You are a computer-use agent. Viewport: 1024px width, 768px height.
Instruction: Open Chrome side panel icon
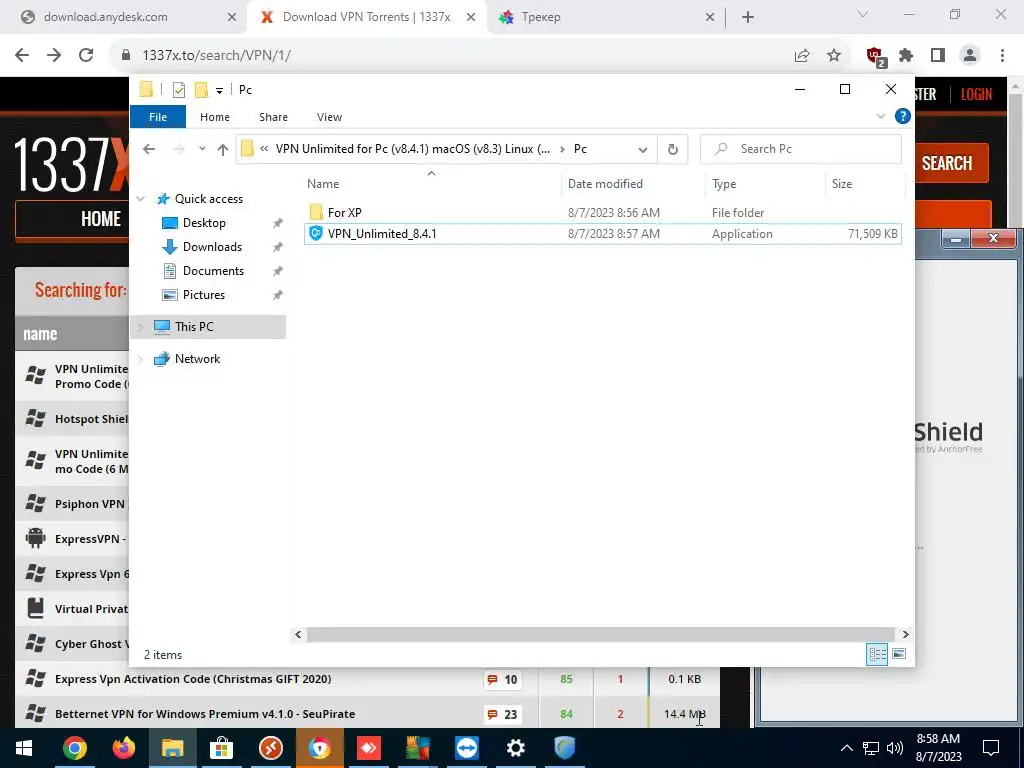pyautogui.click(x=938, y=56)
